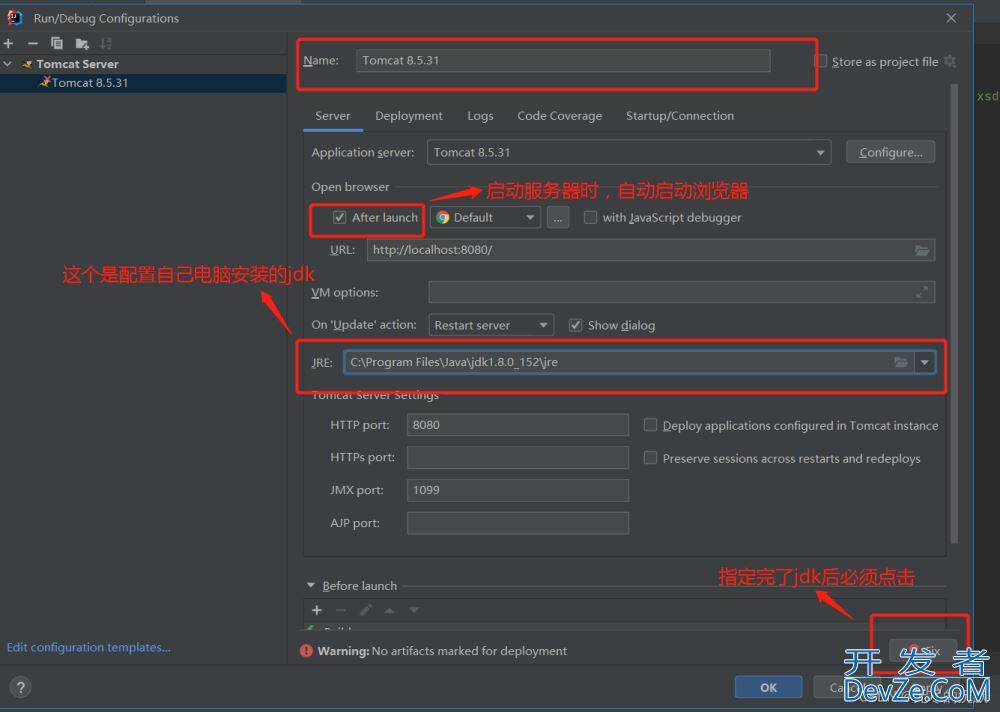Browse for JRE folder icon
1000x712 pixels.
[x=901, y=362]
